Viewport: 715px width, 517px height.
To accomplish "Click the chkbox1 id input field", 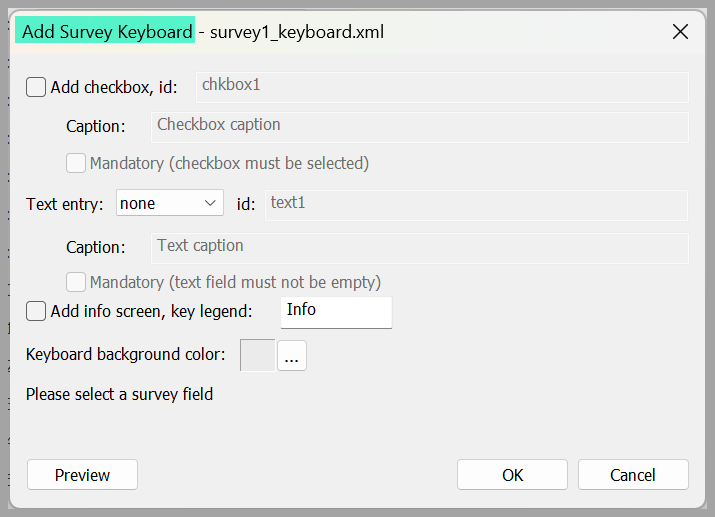I will (442, 87).
